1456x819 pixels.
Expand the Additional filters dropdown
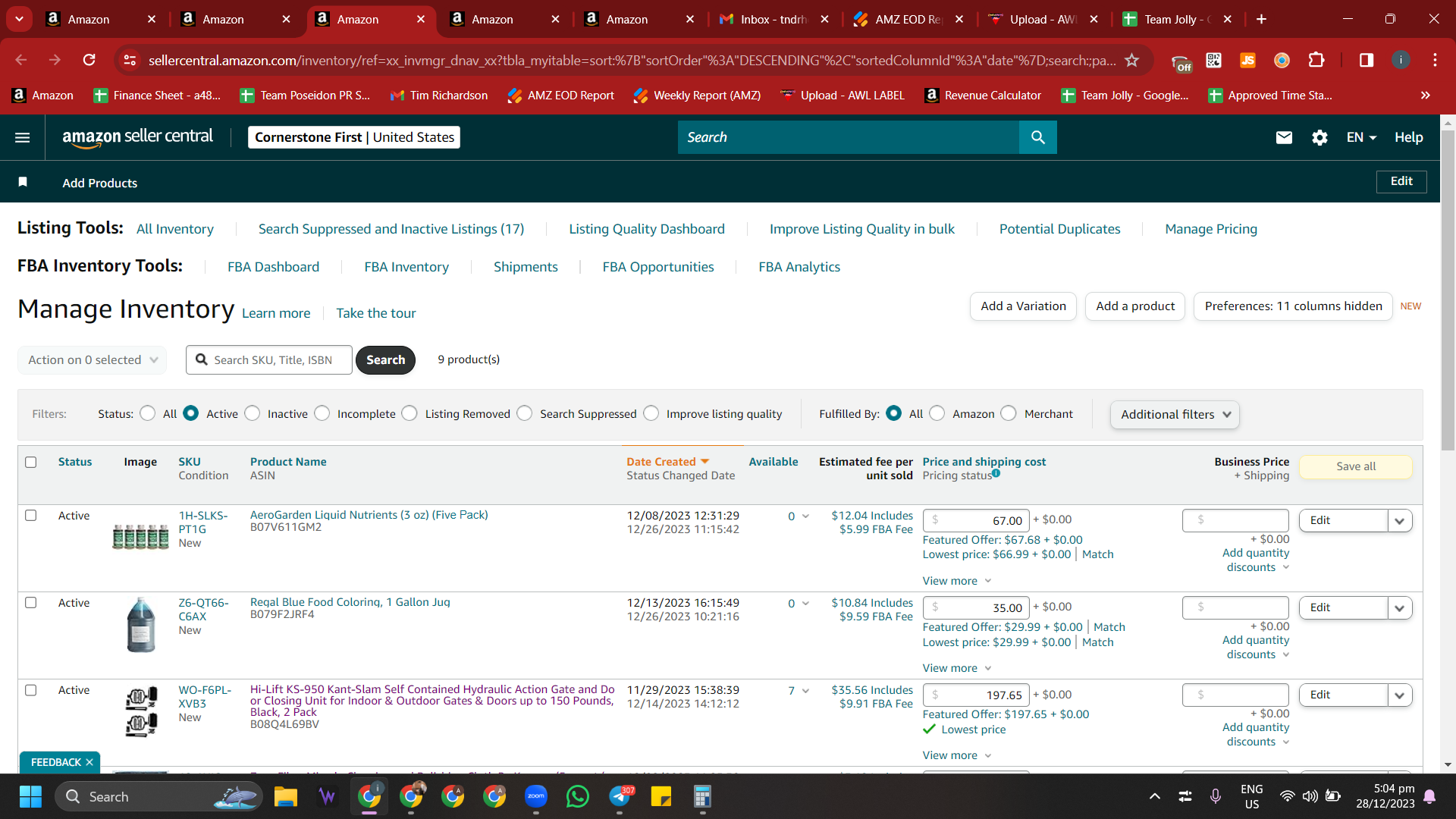pos(1175,414)
